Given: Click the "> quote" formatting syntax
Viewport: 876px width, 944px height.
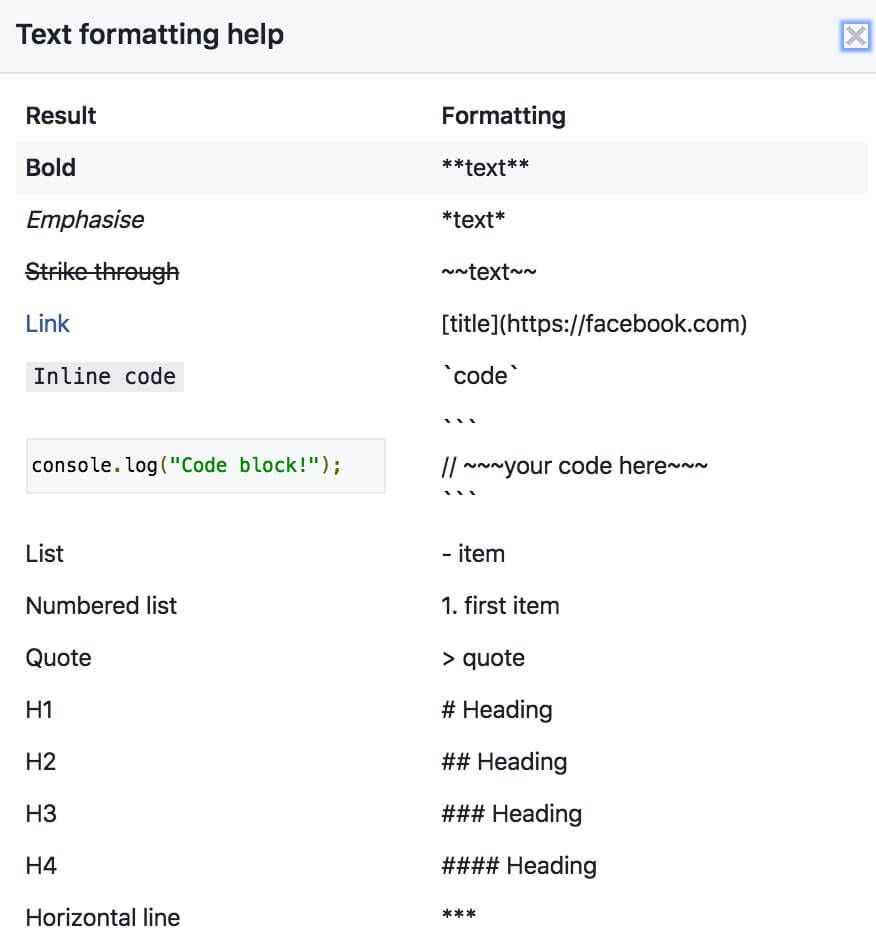Looking at the screenshot, I should pos(483,658).
